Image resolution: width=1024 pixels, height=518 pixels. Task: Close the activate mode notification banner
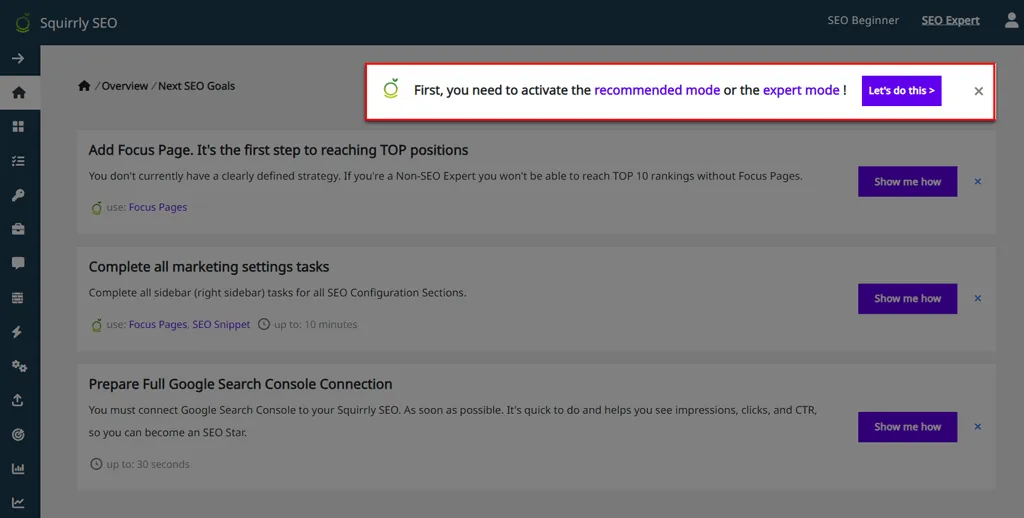(978, 91)
